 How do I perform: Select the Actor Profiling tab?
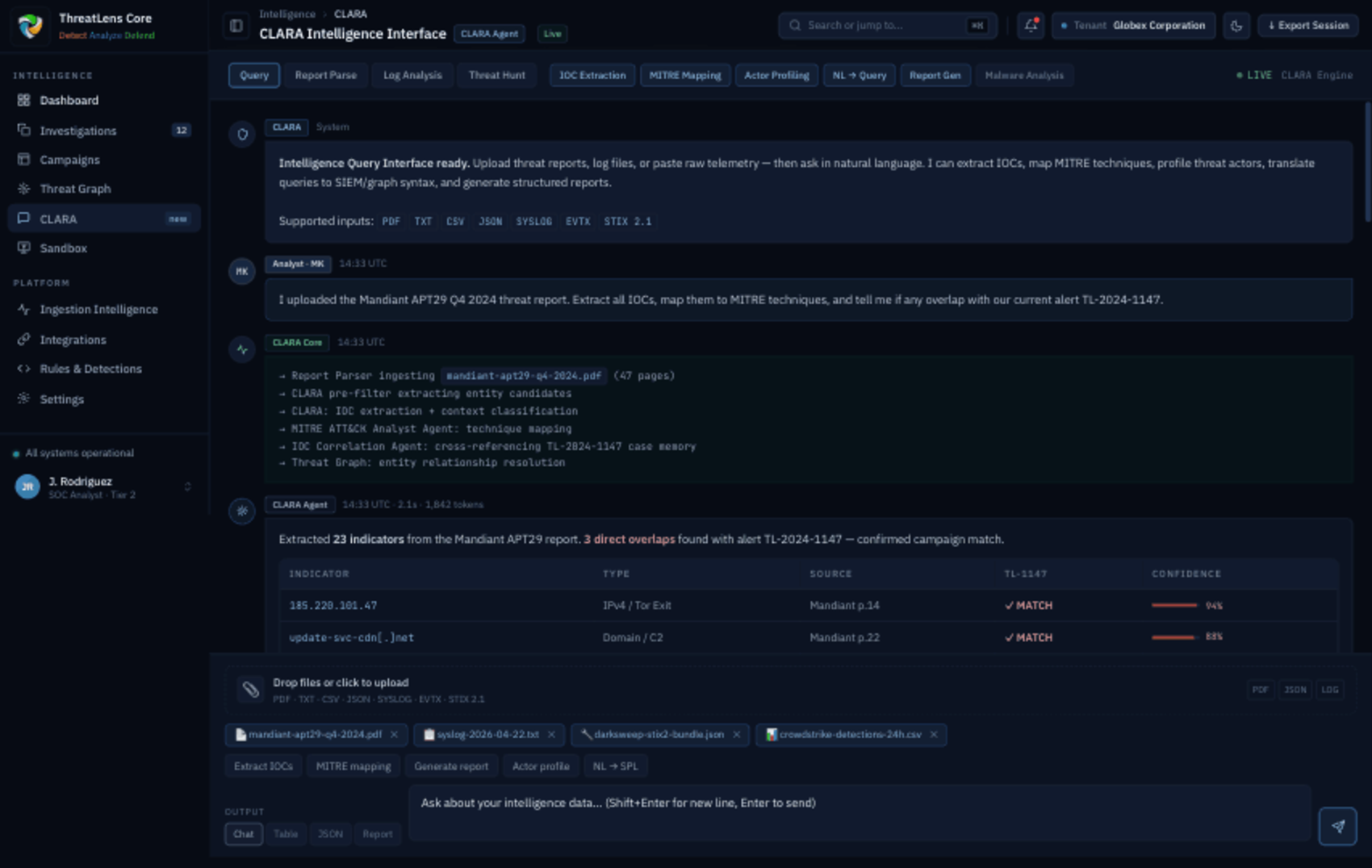point(776,75)
